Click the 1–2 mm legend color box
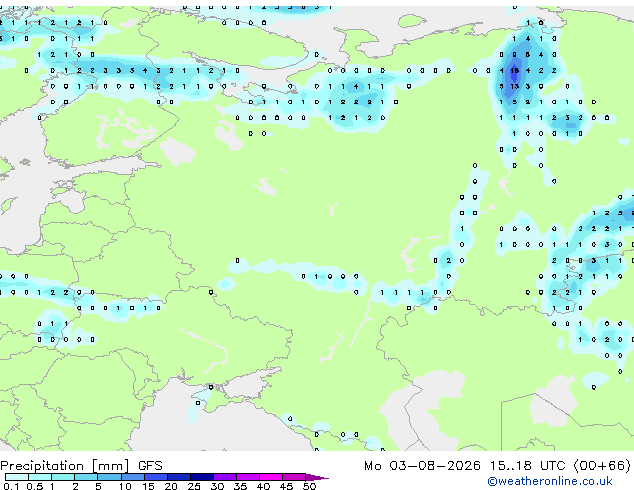 [x=63, y=477]
